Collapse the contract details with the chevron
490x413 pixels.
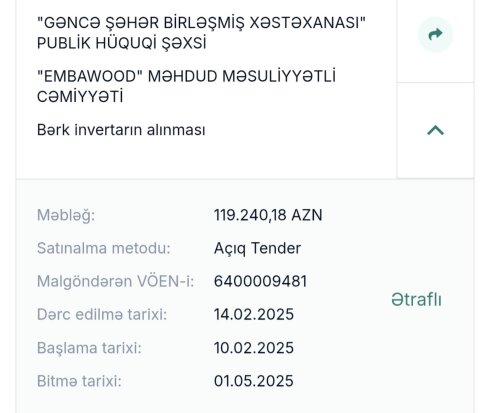tap(435, 130)
